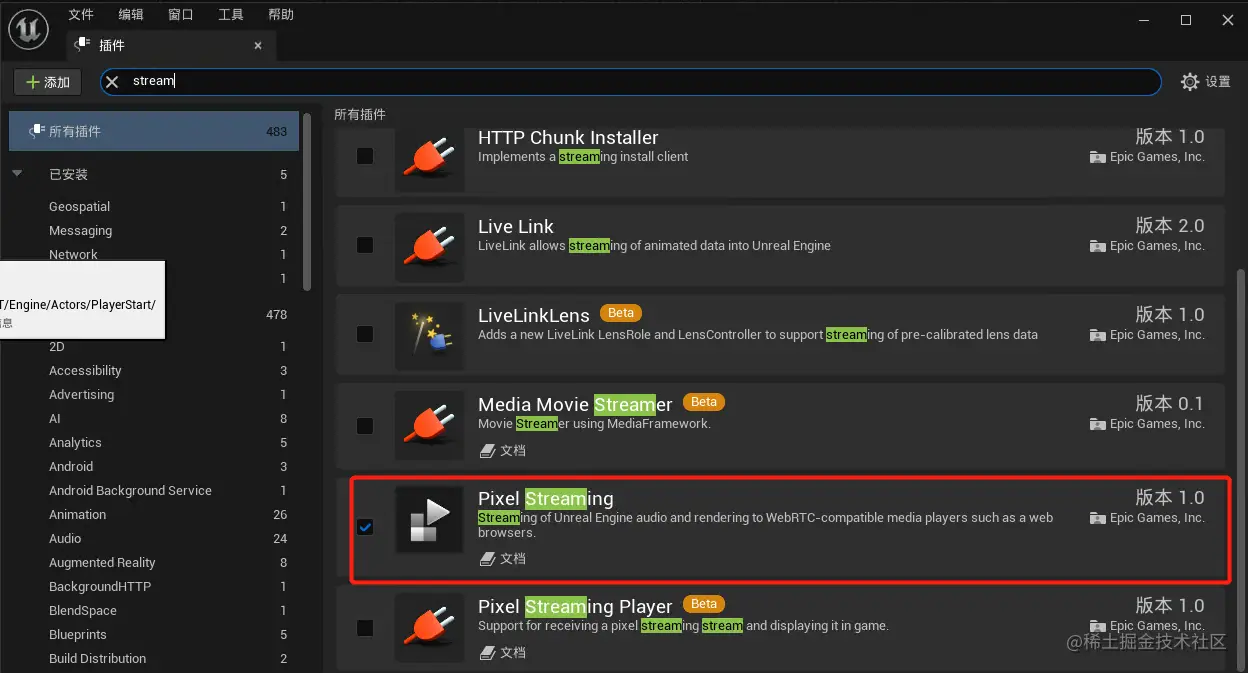Uncheck the Pixel Streaming plugin checkbox

(365, 527)
